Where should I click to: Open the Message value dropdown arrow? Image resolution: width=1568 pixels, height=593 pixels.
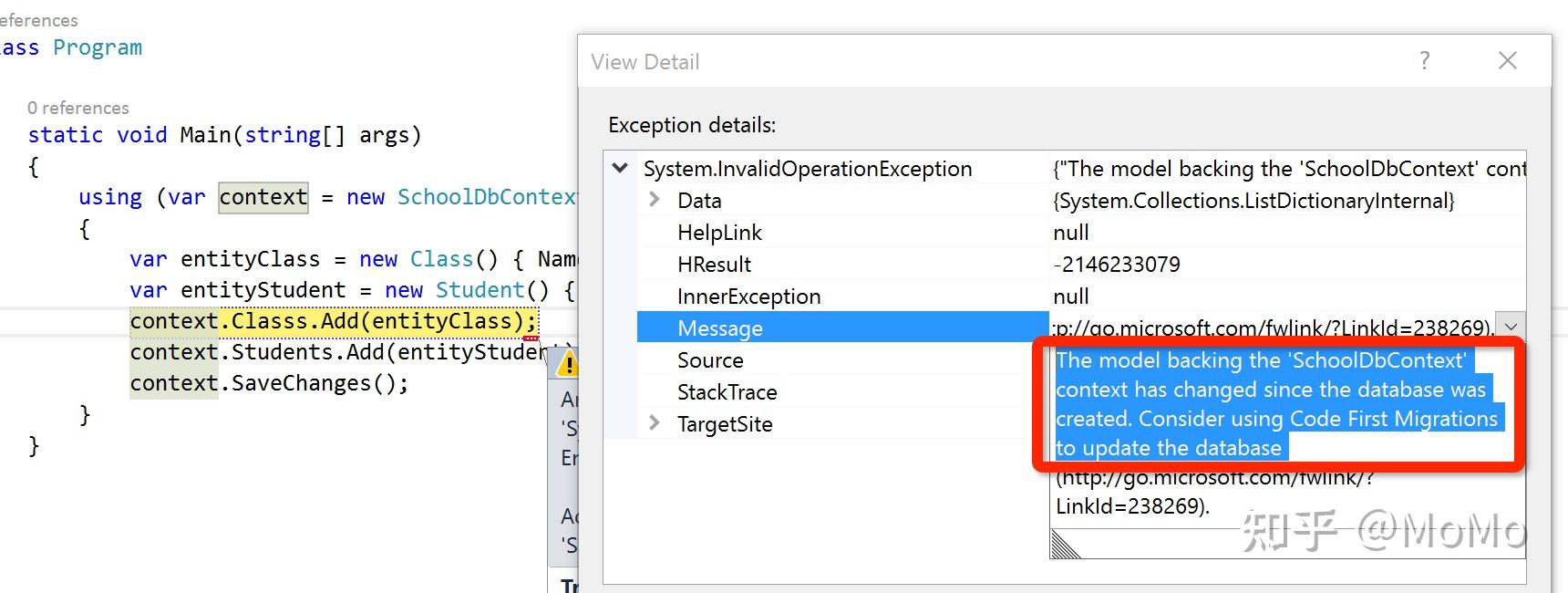(x=1511, y=327)
